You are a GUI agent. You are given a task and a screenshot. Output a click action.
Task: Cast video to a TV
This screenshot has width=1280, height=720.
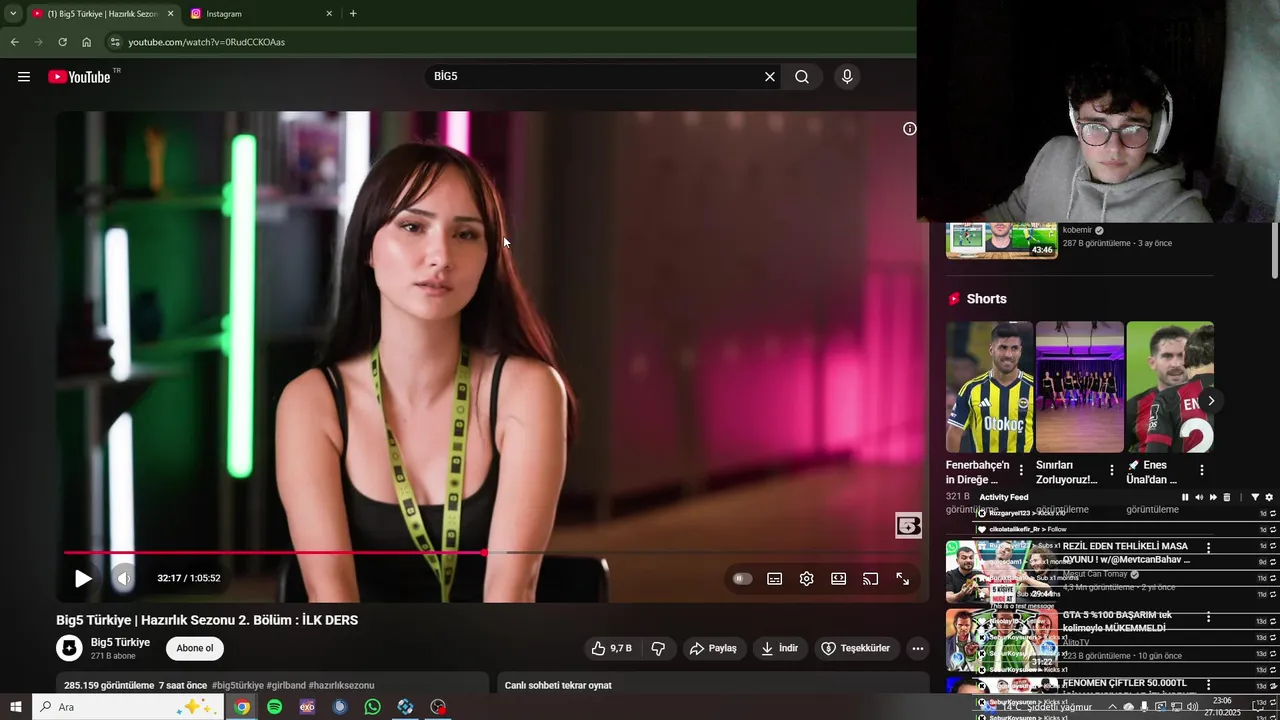click(x=870, y=578)
